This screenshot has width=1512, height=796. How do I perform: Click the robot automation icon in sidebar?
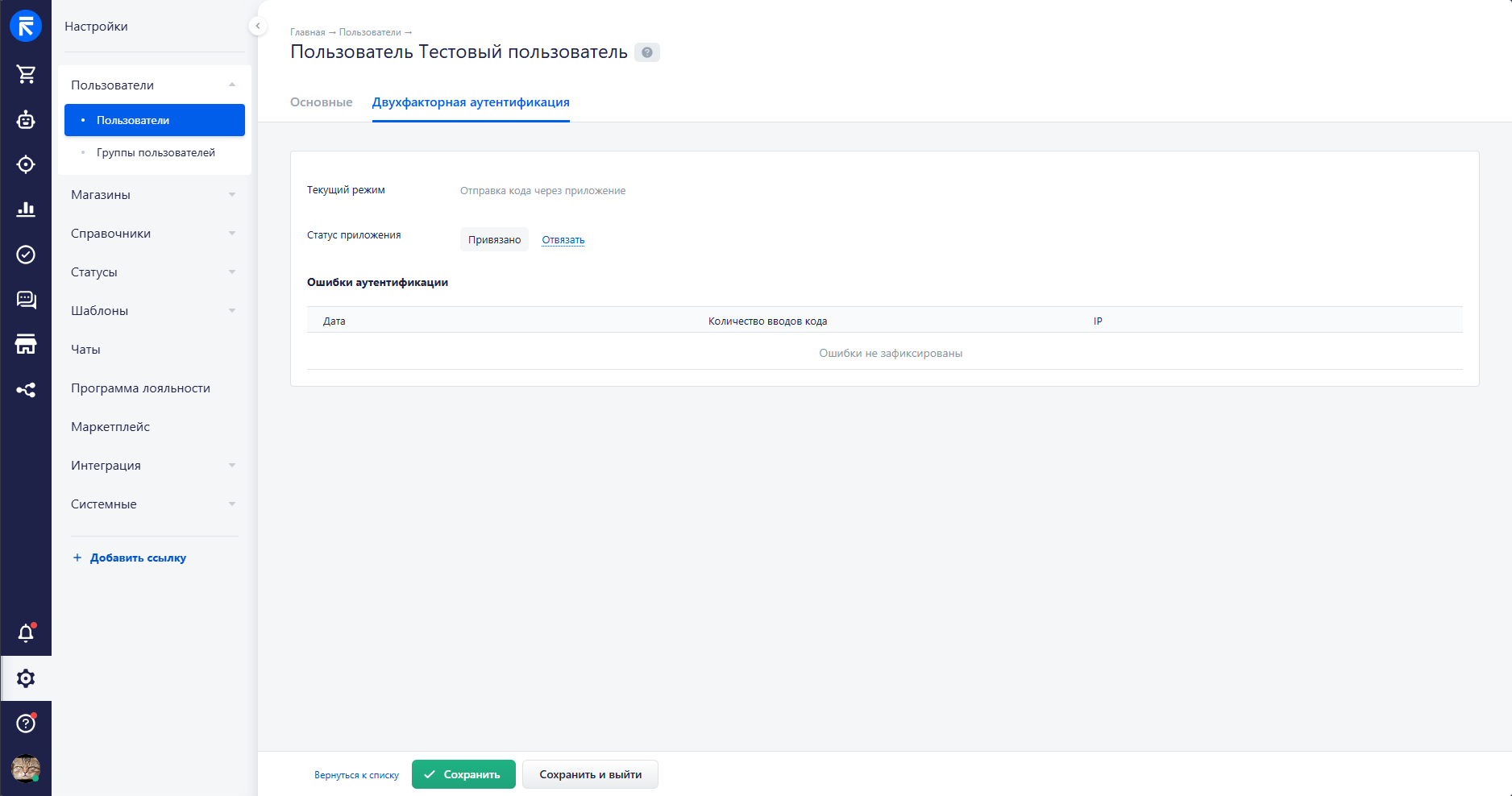[x=26, y=120]
